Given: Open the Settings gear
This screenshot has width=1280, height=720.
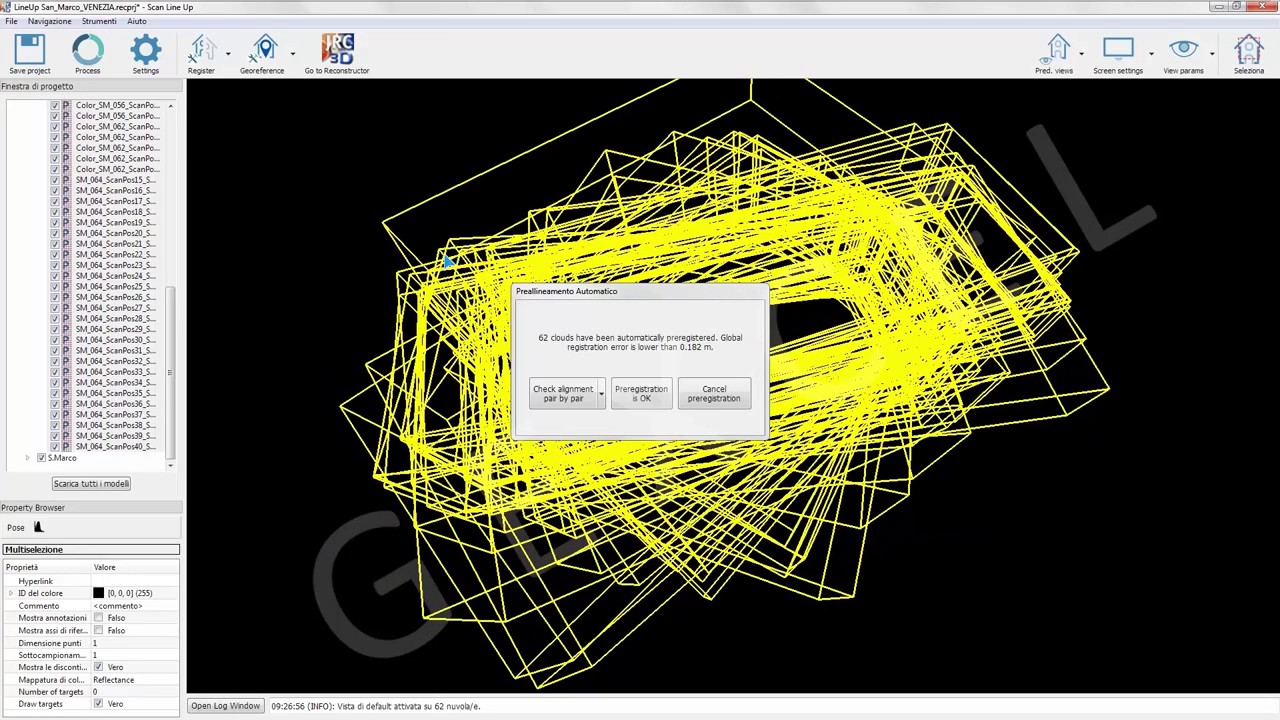Looking at the screenshot, I should pyautogui.click(x=145, y=50).
